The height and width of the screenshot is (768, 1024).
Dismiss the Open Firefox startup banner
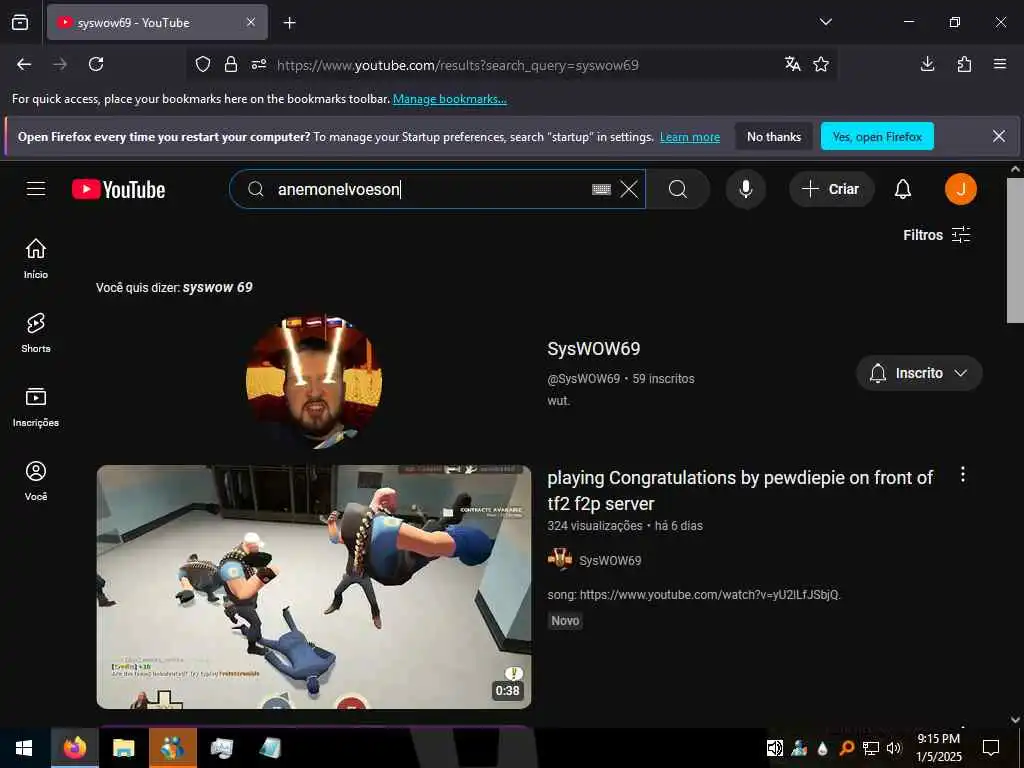click(x=999, y=136)
